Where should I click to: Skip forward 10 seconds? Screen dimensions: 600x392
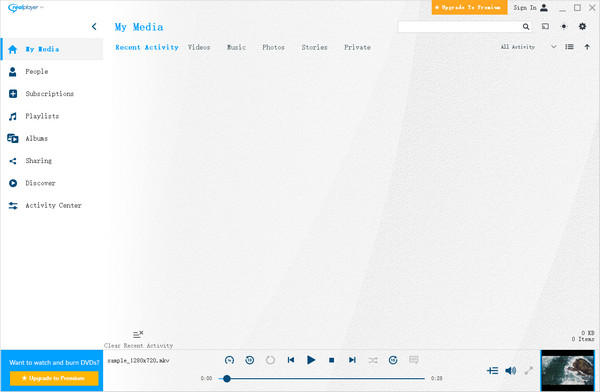pyautogui.click(x=393, y=360)
